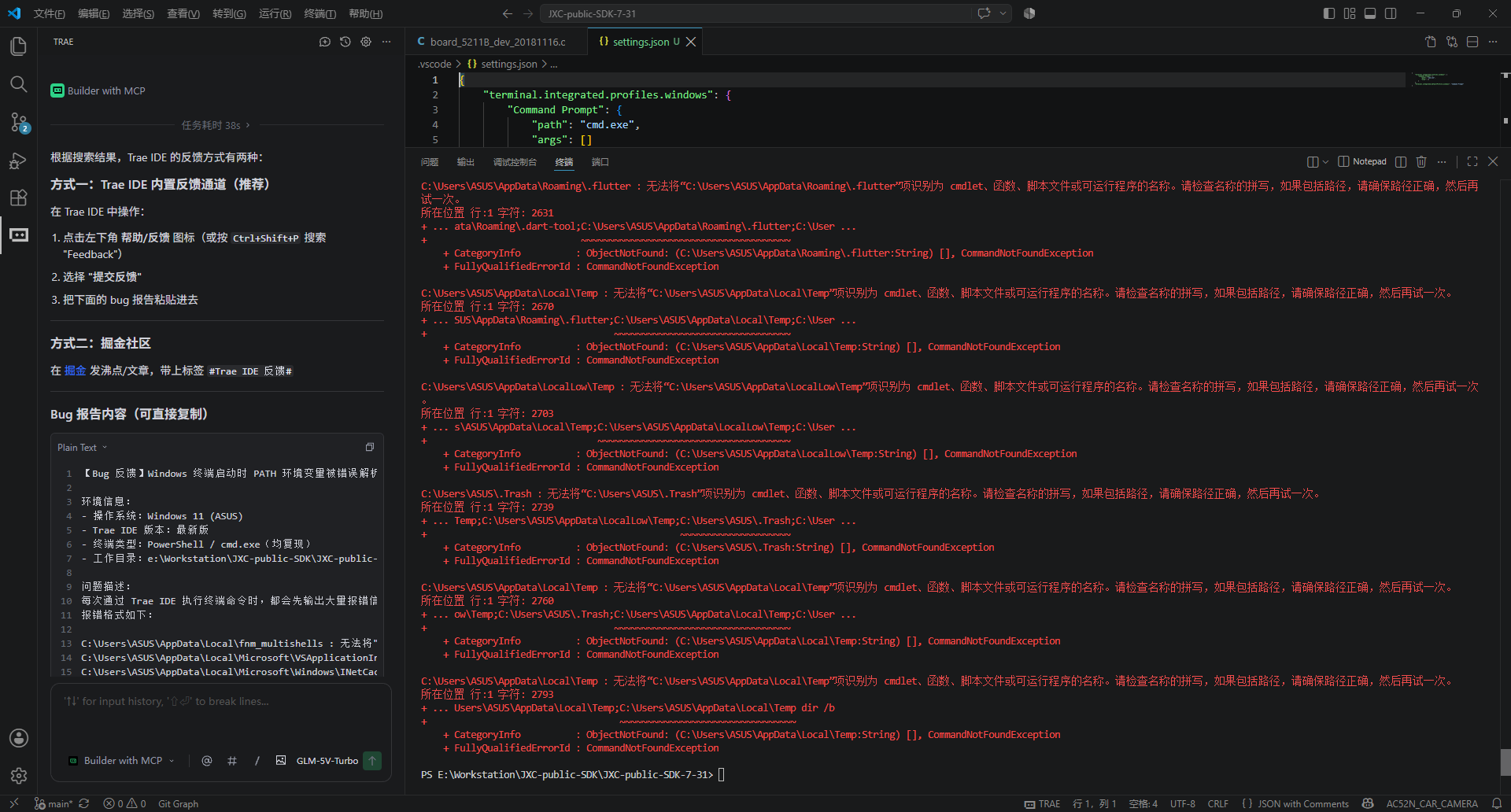
Task: Kill the terminal with trash icon
Action: tap(1421, 161)
